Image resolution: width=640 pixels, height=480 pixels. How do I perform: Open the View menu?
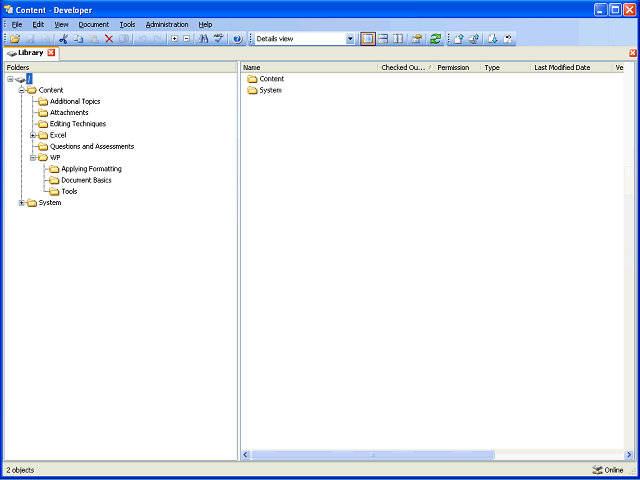pyautogui.click(x=62, y=24)
